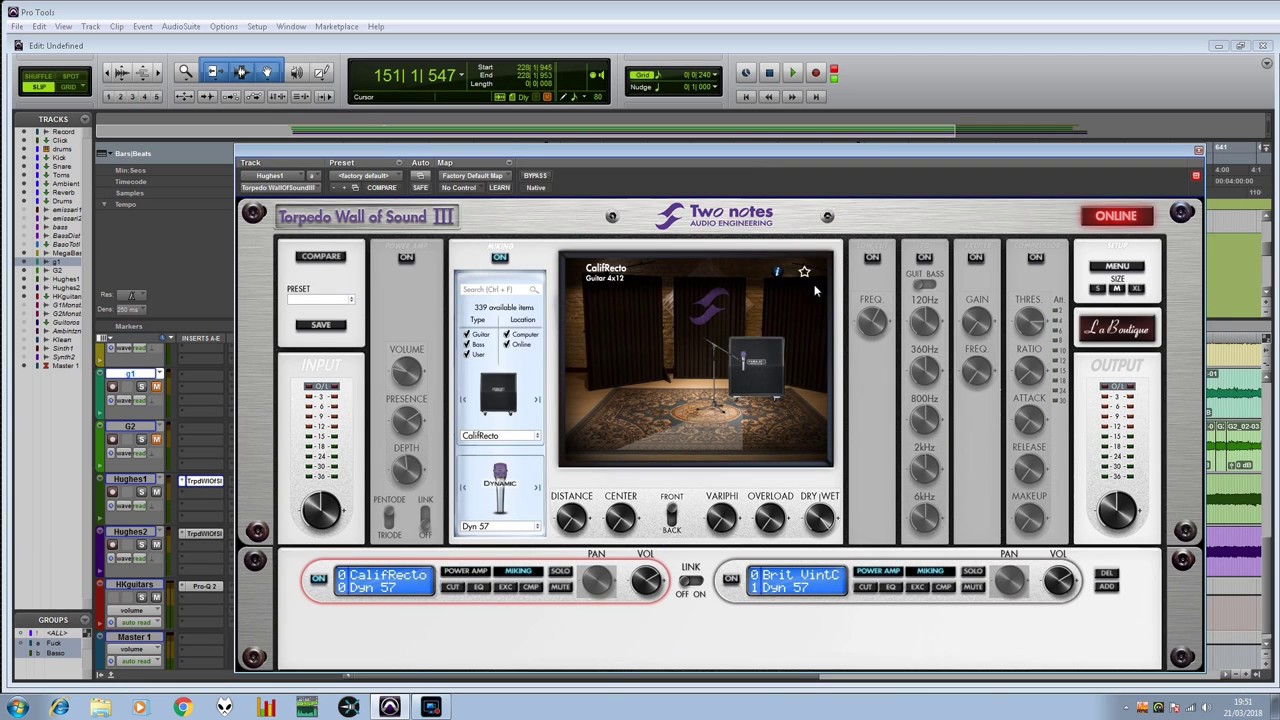The width and height of the screenshot is (1280, 720).
Task: Go to previous microphone arrow beside Dynamic mic
Action: point(462,487)
